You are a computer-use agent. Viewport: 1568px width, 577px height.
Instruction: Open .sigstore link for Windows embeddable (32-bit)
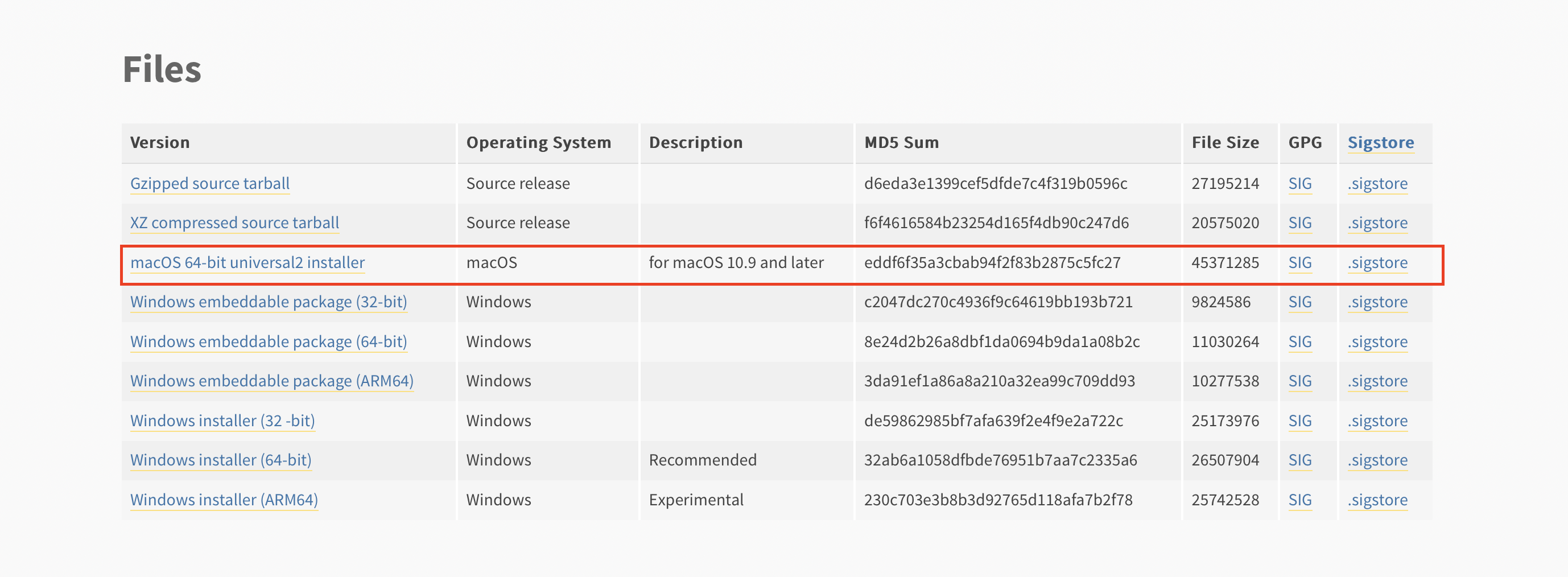(1377, 303)
